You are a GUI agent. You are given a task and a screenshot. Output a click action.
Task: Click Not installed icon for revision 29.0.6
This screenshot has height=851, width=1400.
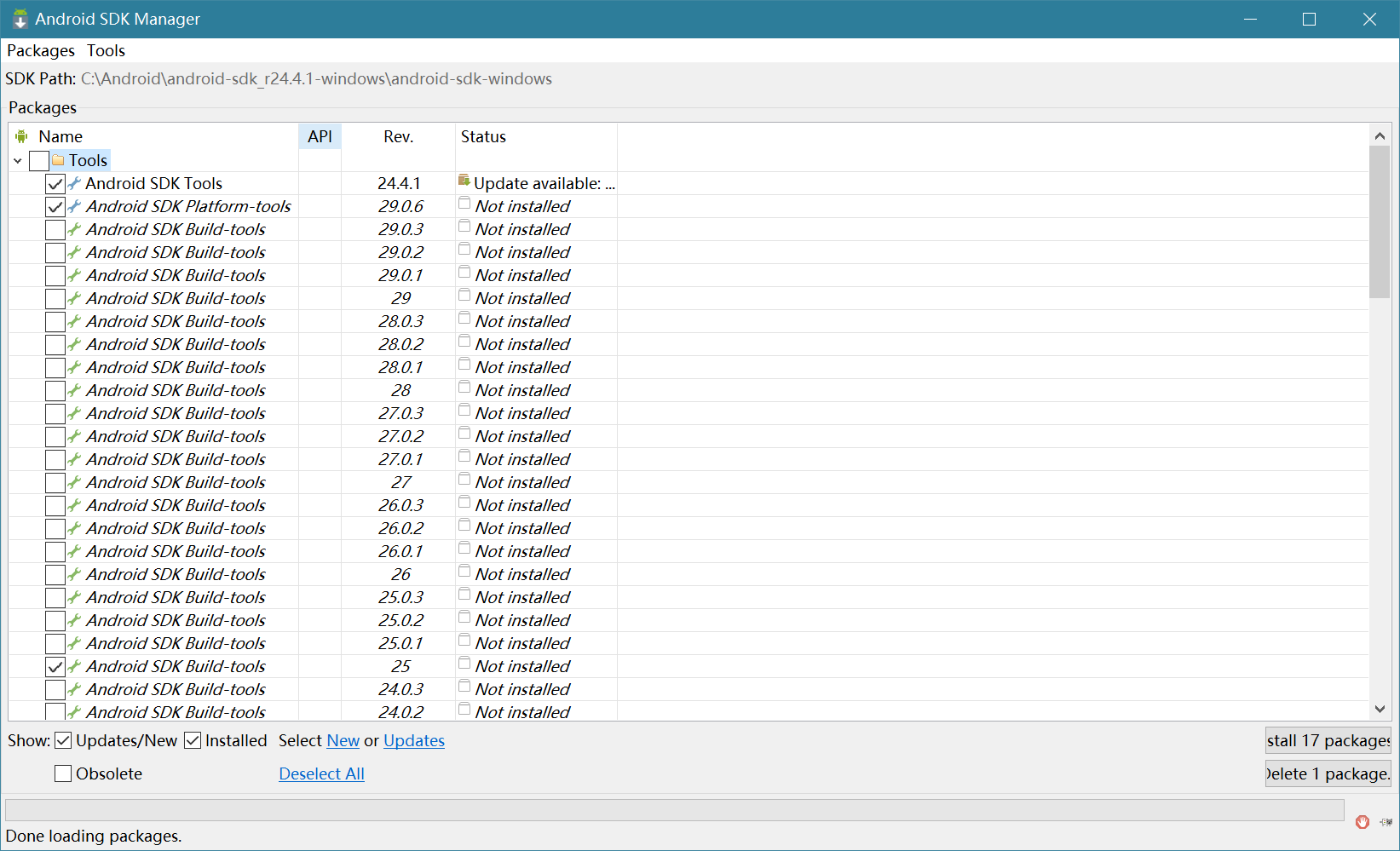coord(464,204)
